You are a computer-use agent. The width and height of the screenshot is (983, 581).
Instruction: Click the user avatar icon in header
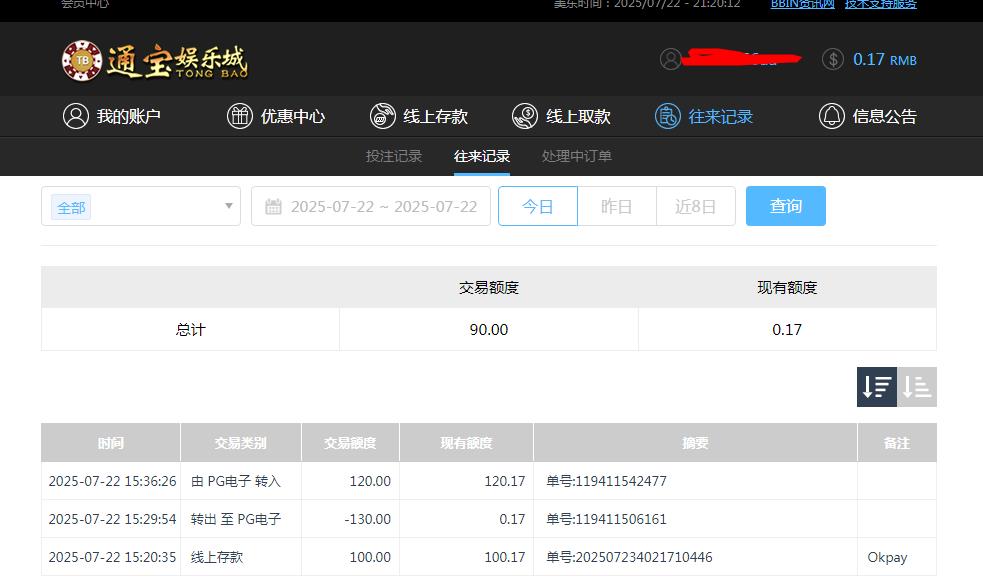point(671,59)
